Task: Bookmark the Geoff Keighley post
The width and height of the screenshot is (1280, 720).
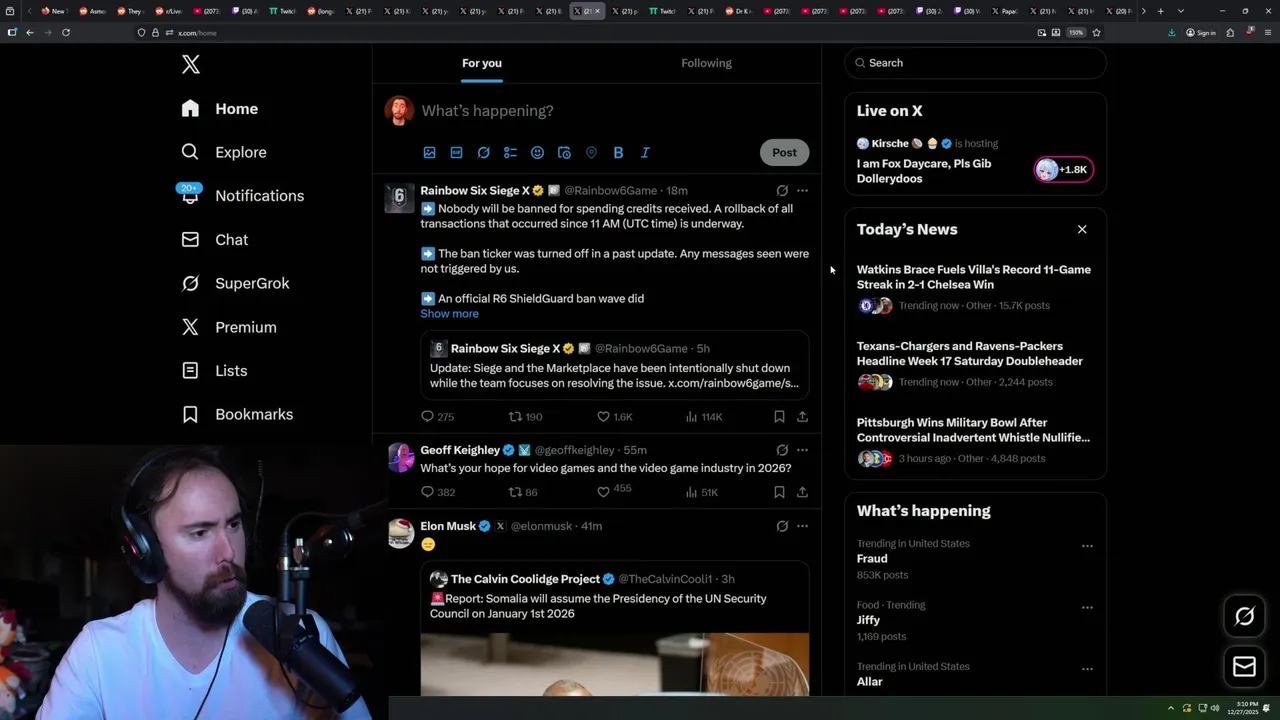Action: pyautogui.click(x=779, y=492)
